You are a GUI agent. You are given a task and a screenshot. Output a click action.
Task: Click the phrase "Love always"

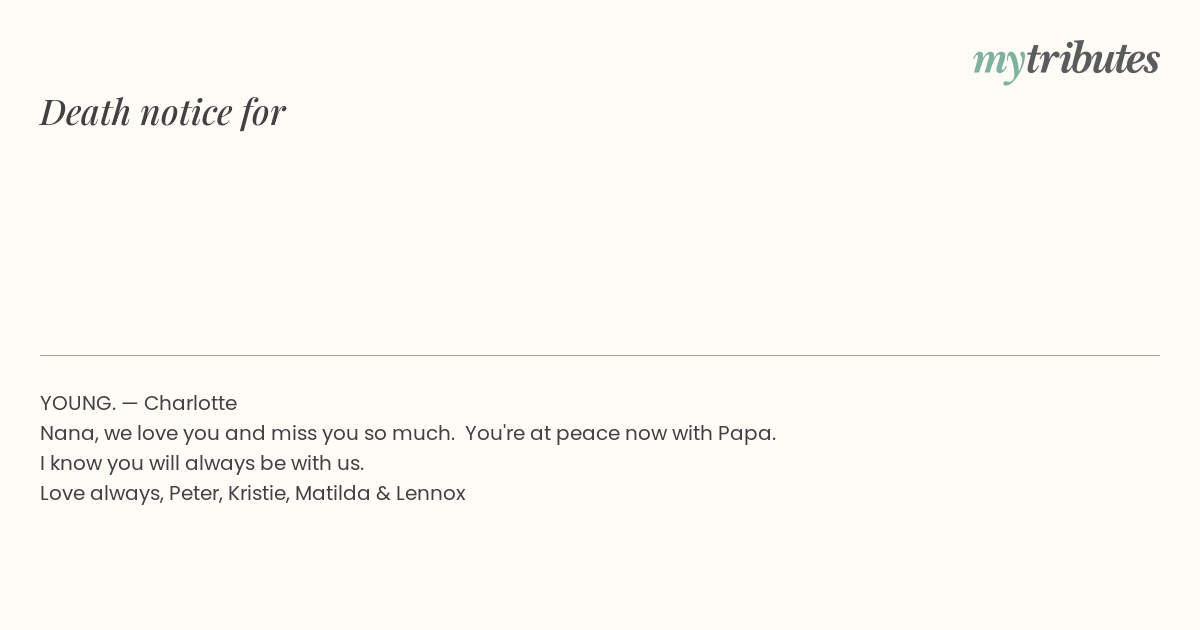click(x=100, y=494)
